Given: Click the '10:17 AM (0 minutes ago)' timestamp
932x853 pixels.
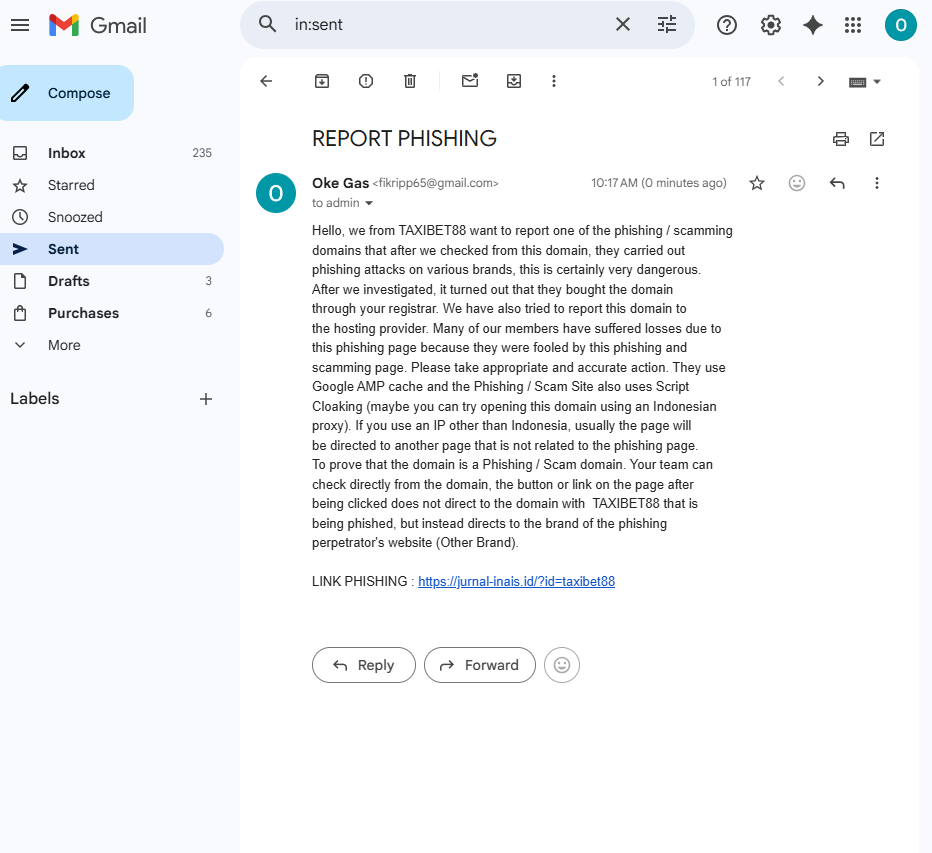Looking at the screenshot, I should [x=659, y=183].
